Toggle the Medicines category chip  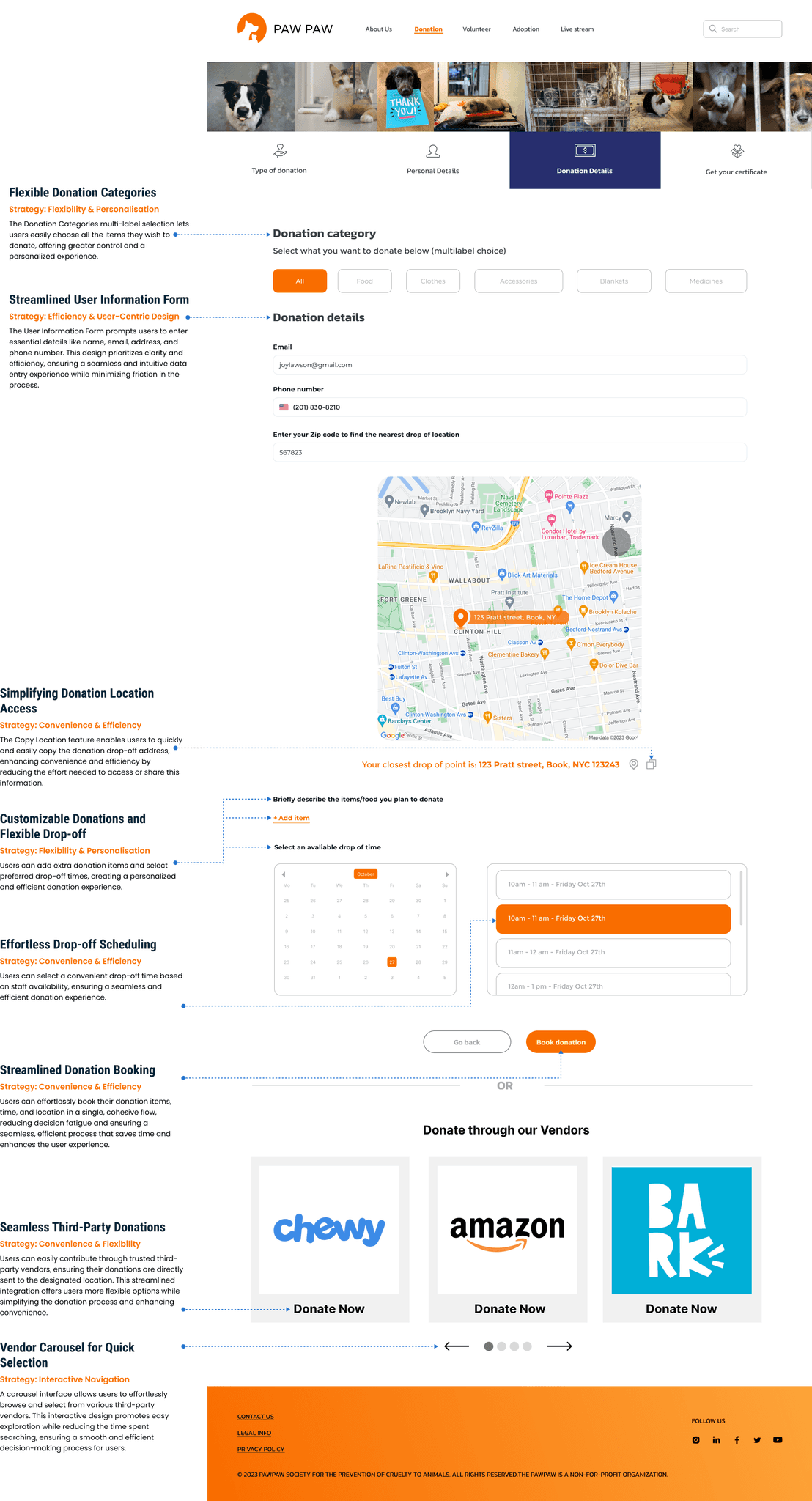706,281
